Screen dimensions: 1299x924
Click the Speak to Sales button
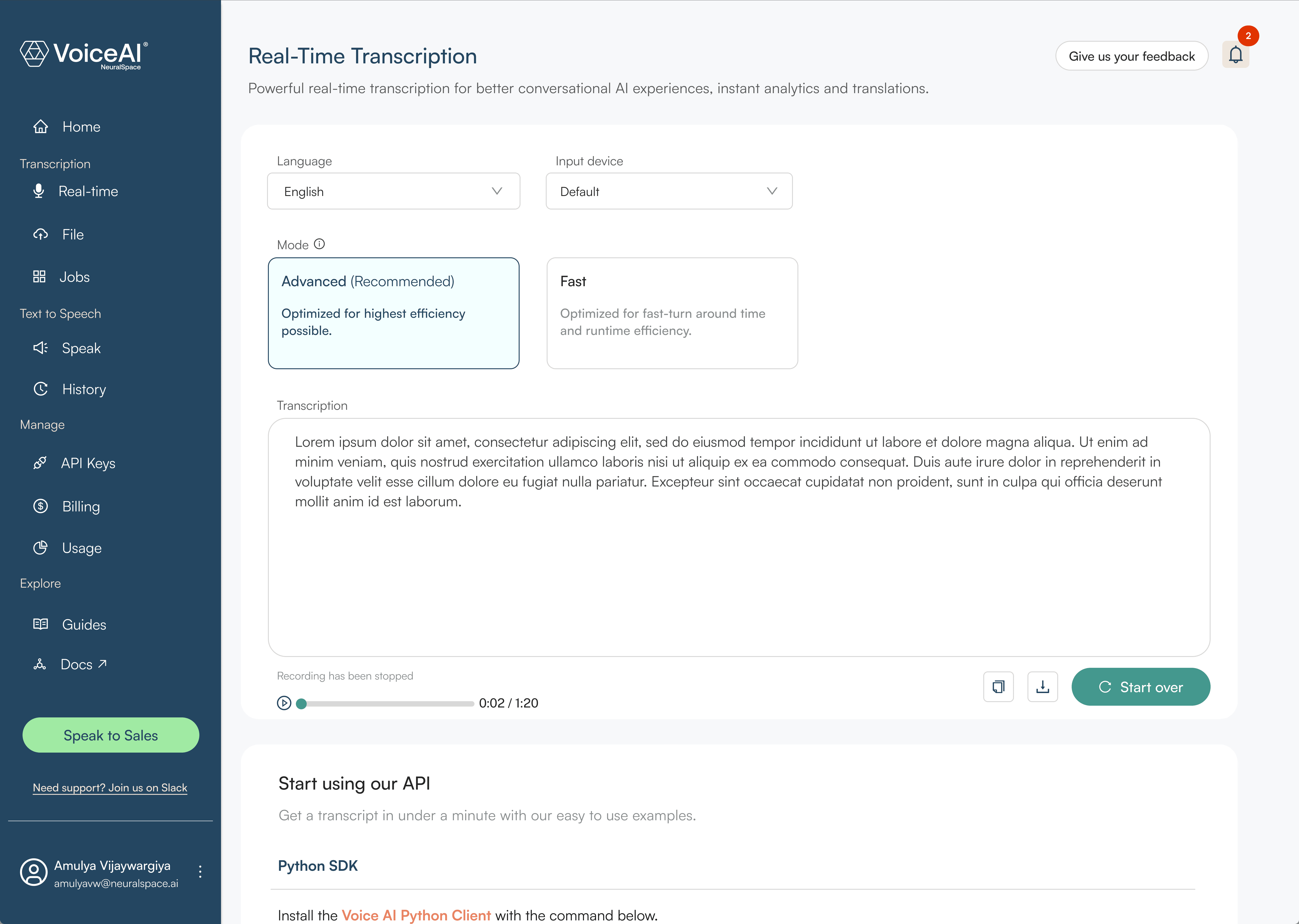point(110,735)
